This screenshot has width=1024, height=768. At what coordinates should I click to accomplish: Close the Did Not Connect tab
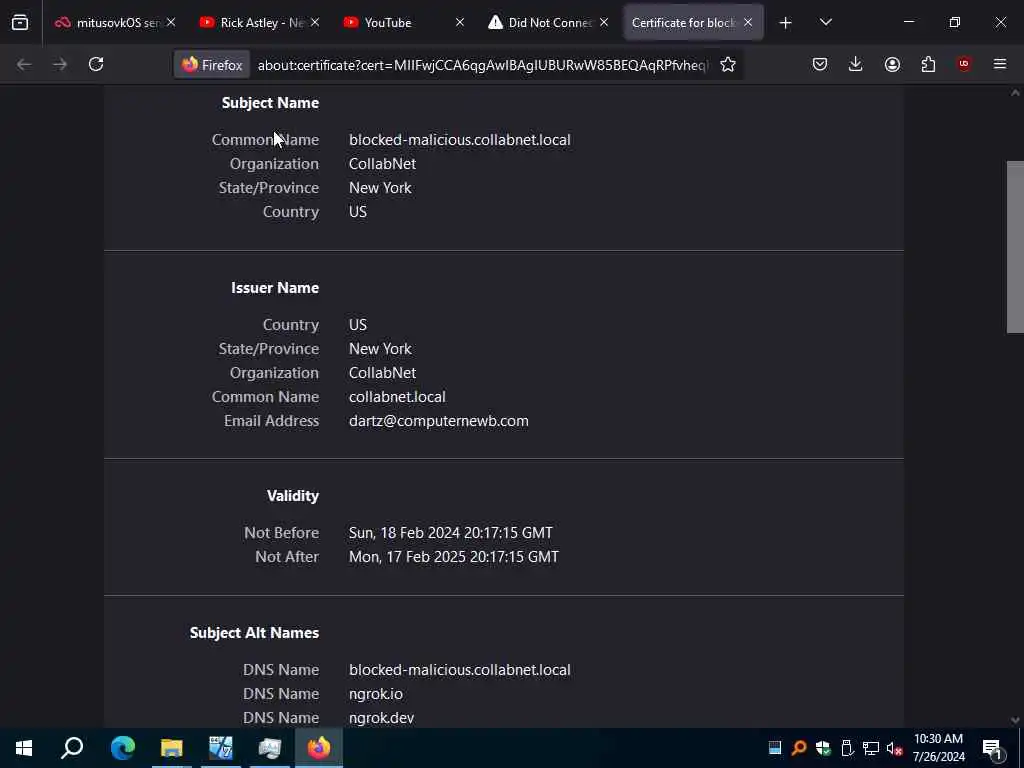click(x=604, y=22)
